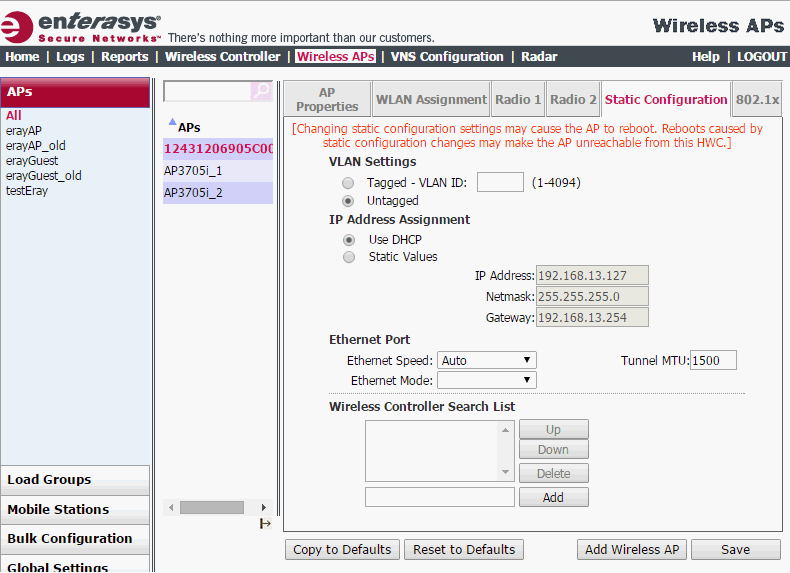Choose the Use DHCP option
Image resolution: width=790 pixels, height=573 pixels.
pos(349,240)
